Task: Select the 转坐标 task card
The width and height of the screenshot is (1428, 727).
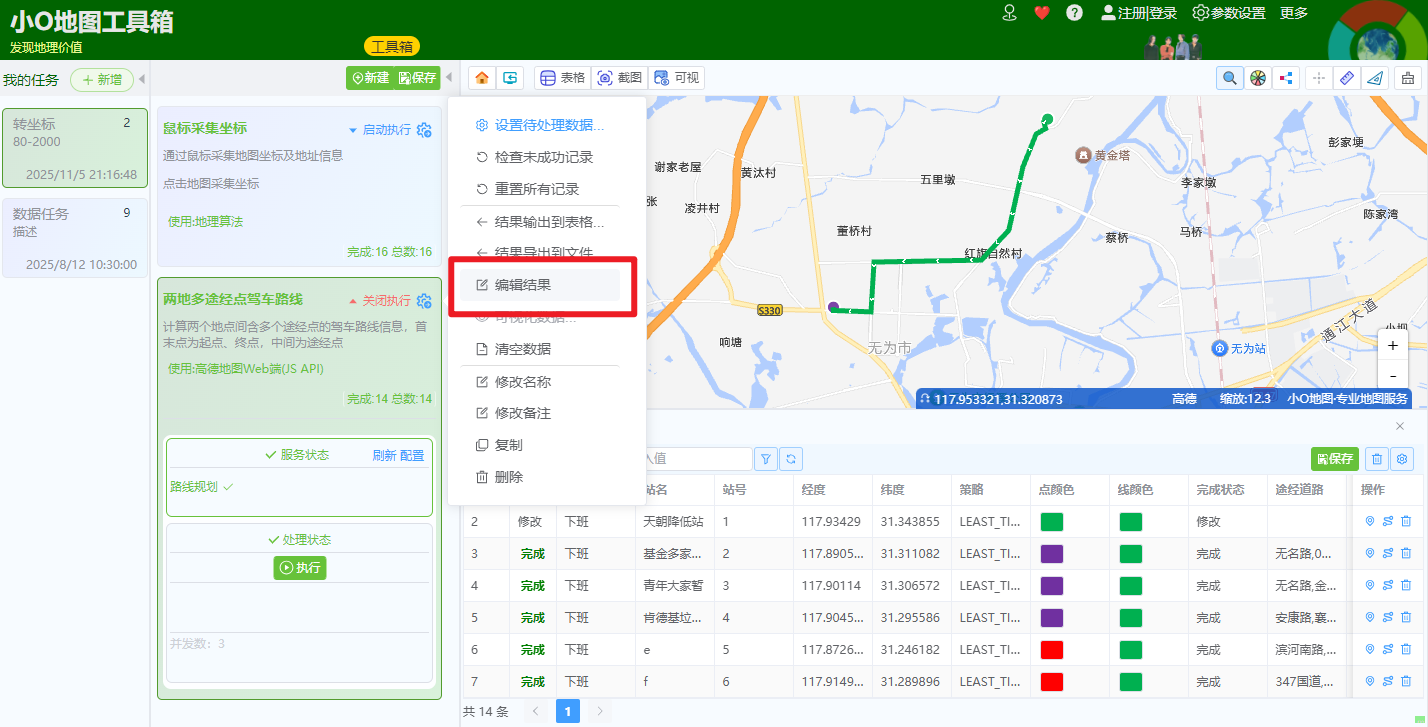Action: pos(75,148)
